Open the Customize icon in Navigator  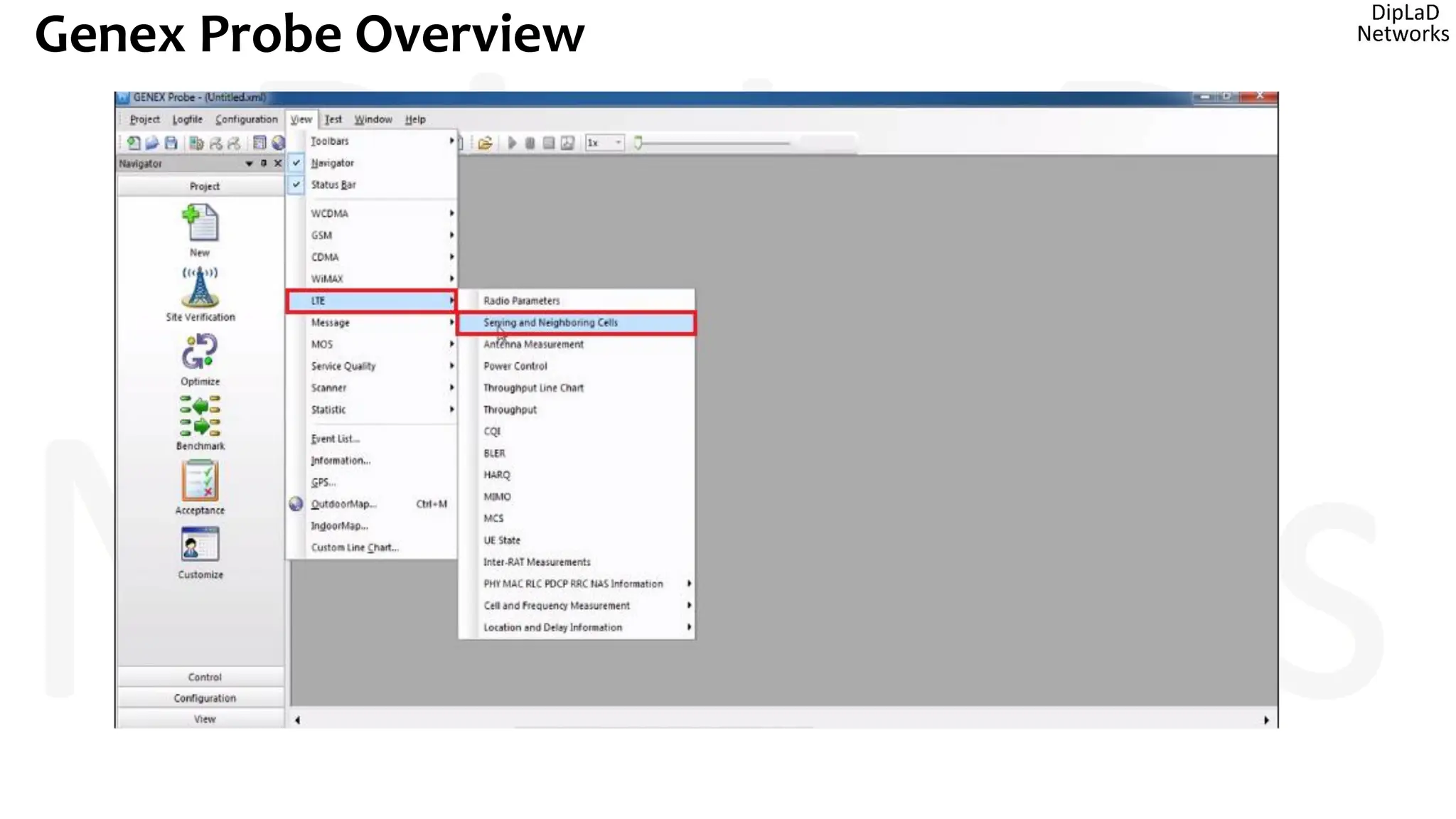pyautogui.click(x=200, y=545)
